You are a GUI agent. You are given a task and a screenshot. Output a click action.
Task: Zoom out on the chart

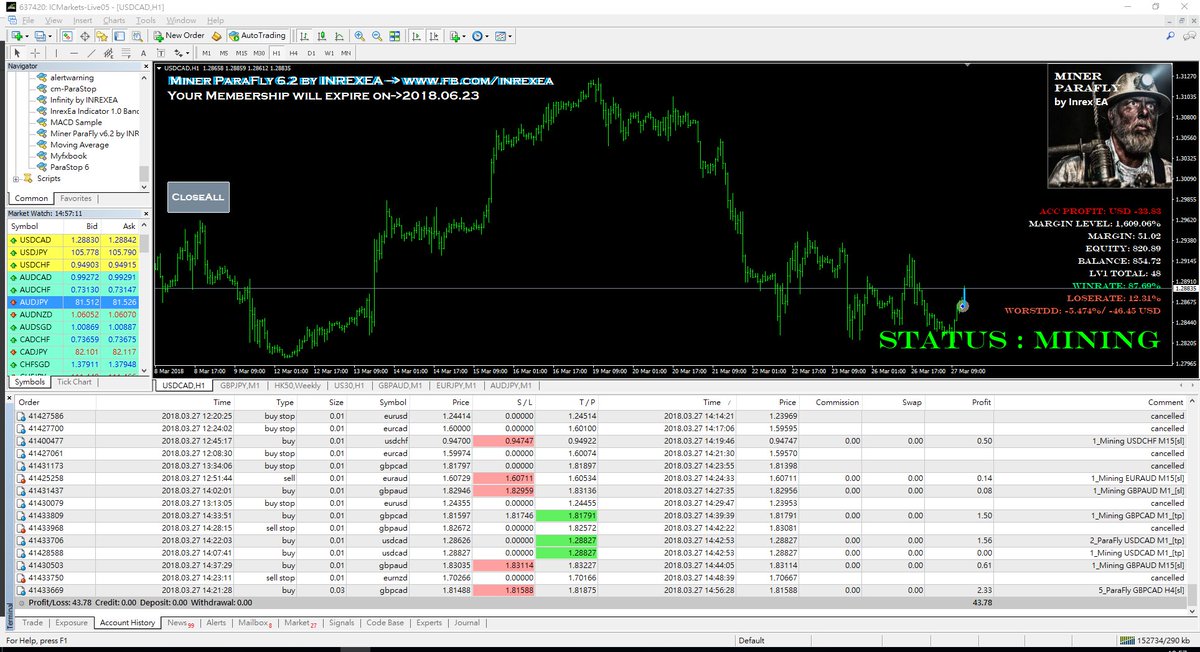377,35
